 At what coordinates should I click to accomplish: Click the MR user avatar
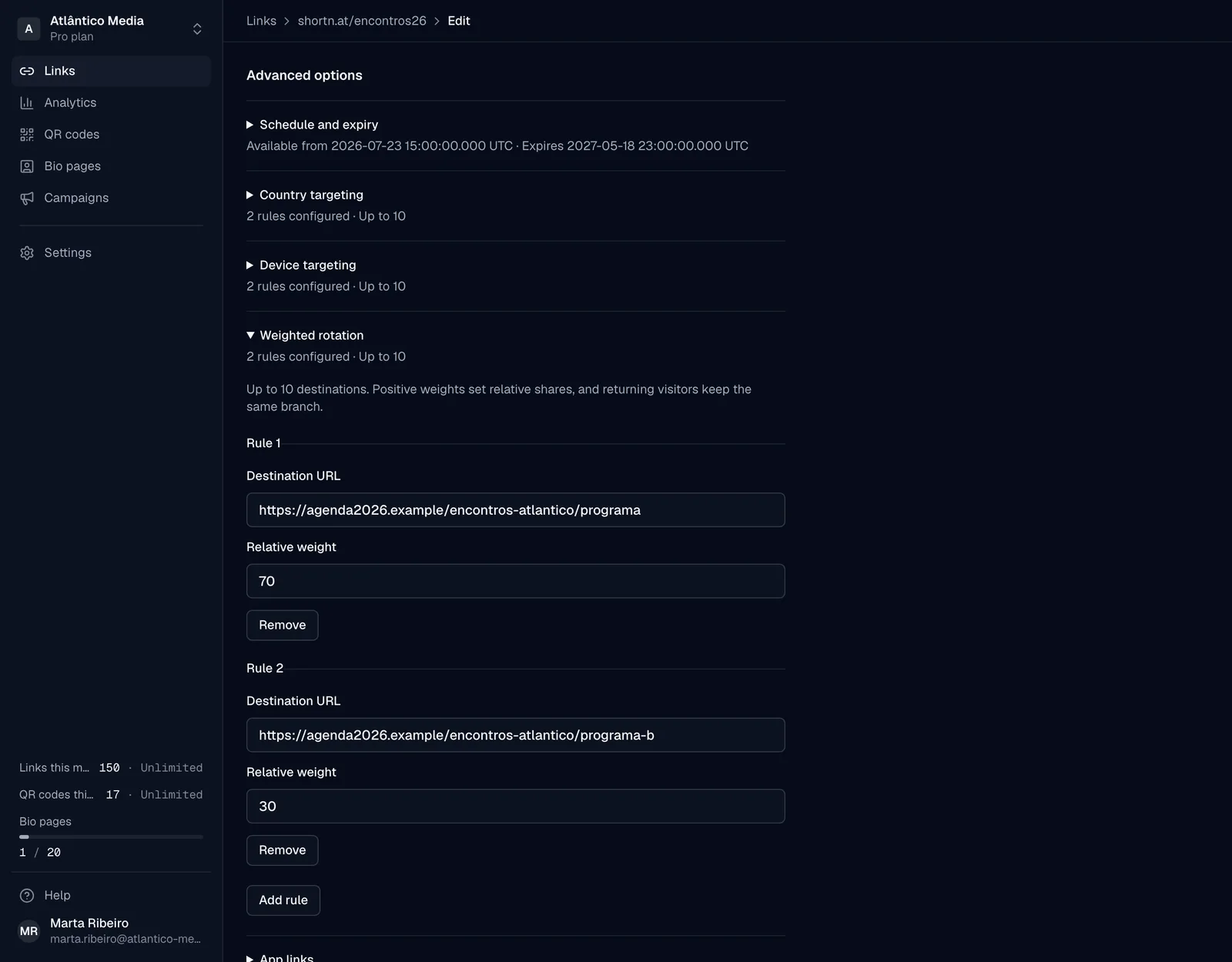[x=28, y=931]
